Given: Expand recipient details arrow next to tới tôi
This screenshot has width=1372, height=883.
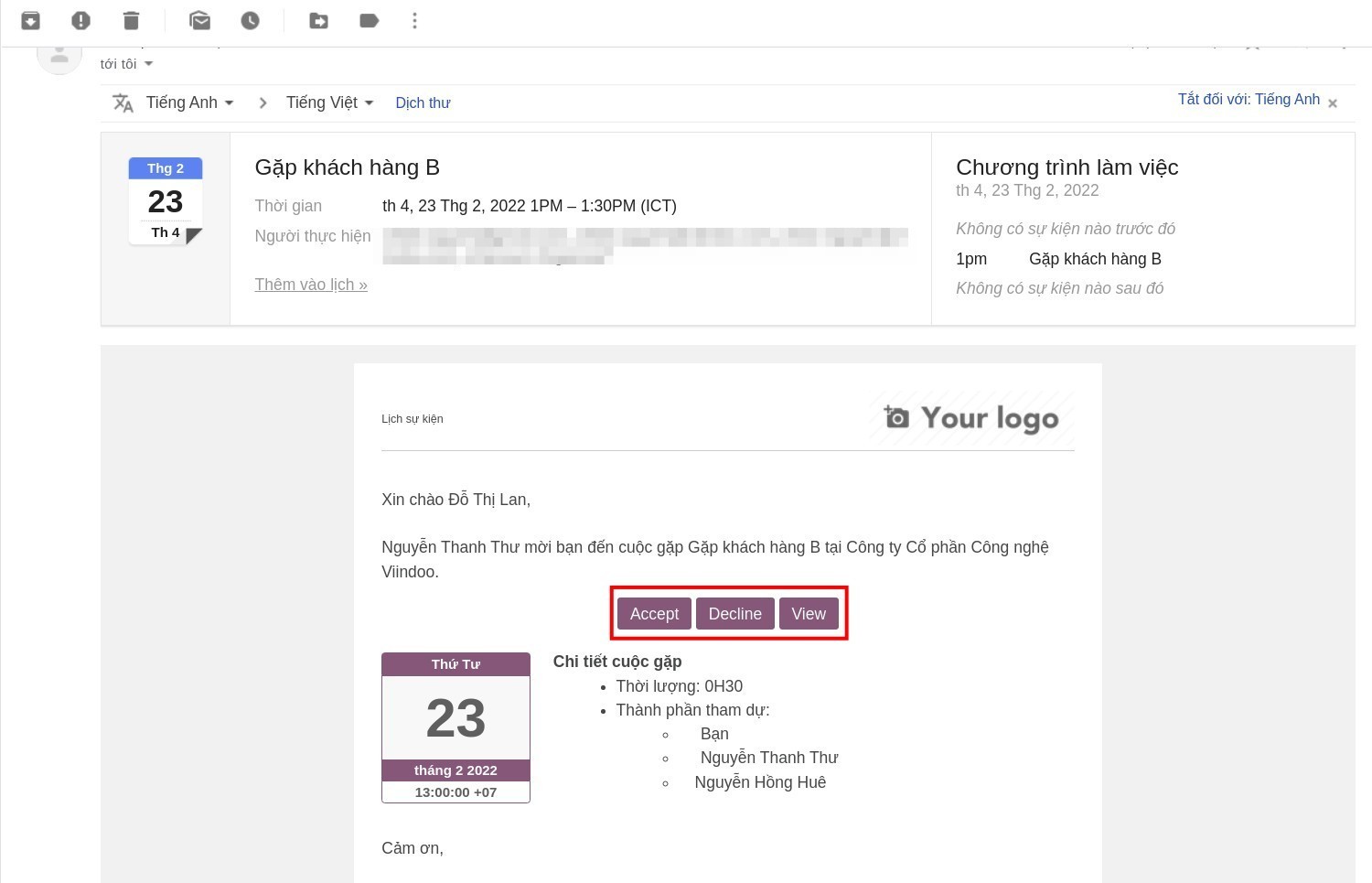Looking at the screenshot, I should tap(149, 64).
